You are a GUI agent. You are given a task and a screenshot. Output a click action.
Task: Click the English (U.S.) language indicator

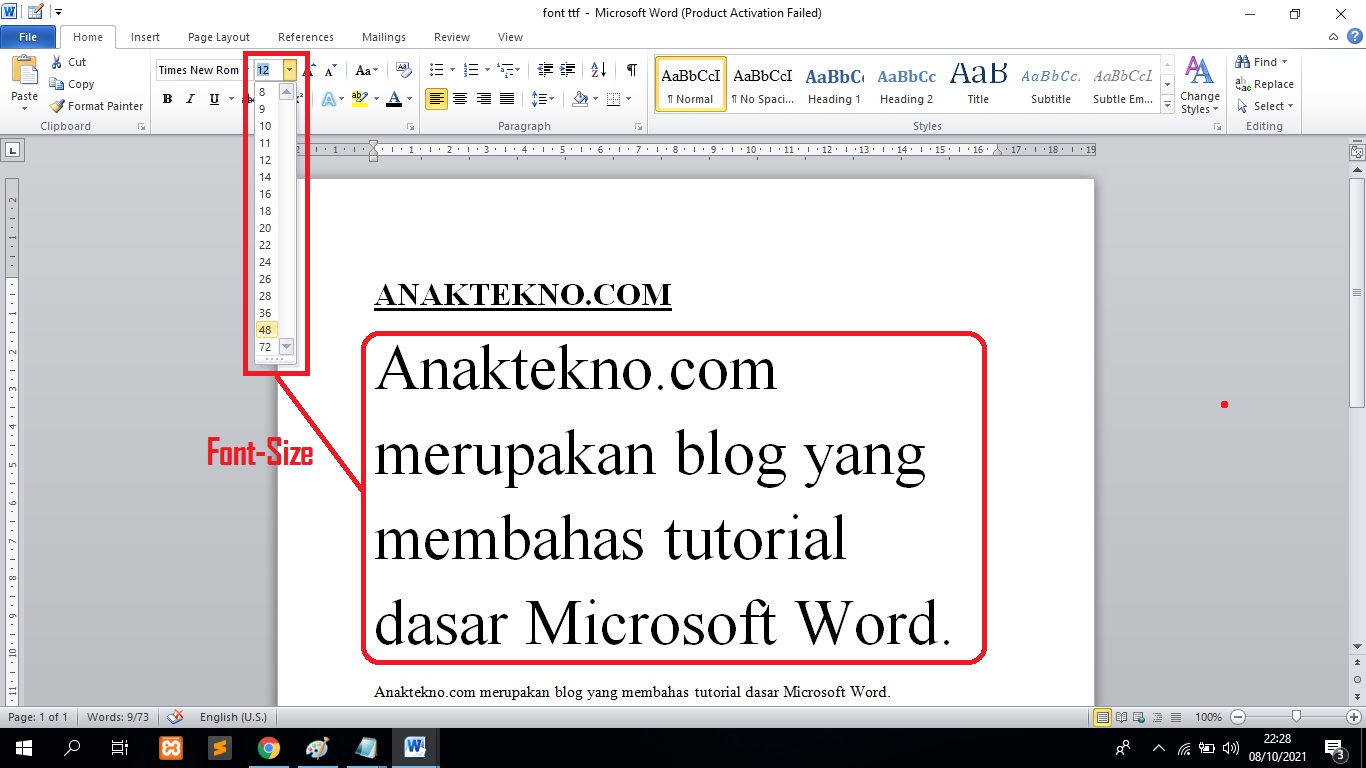pyautogui.click(x=233, y=717)
